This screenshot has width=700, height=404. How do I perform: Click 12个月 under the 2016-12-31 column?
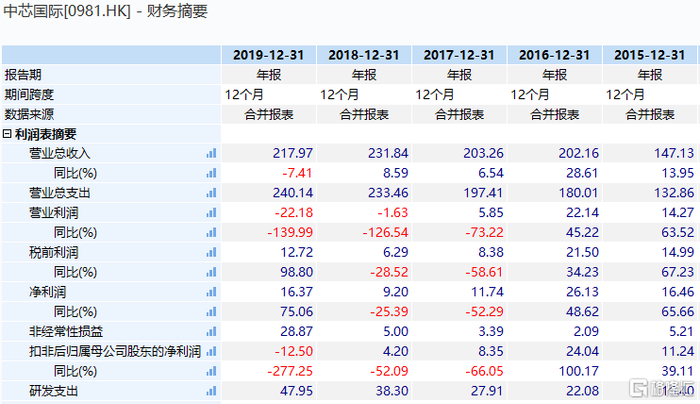[529, 95]
